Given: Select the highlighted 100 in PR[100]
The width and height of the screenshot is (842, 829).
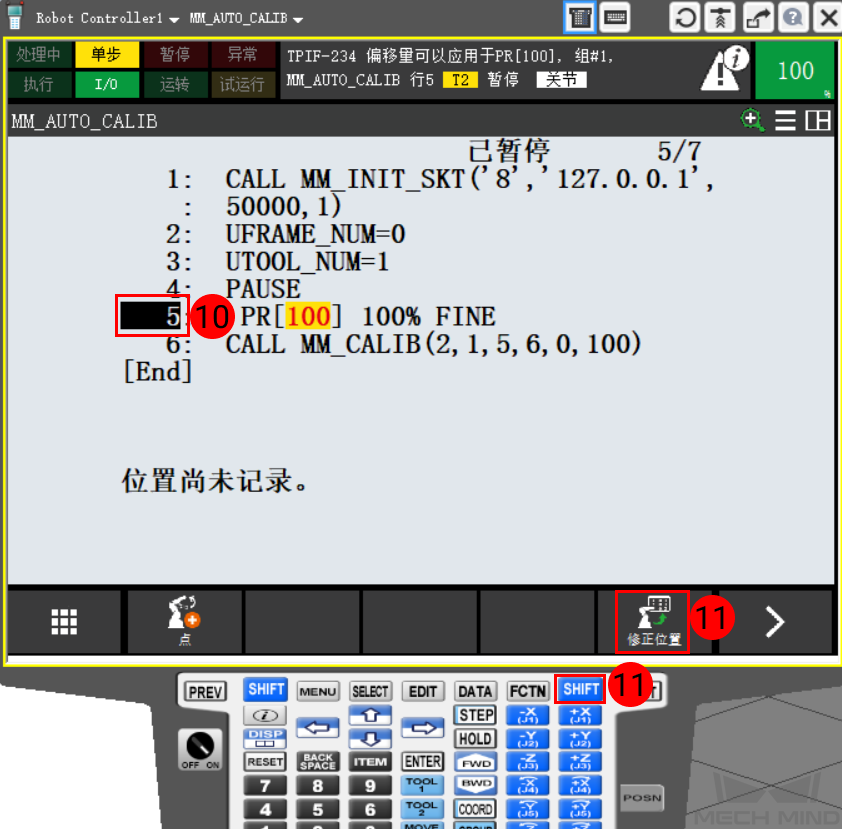Looking at the screenshot, I should 308,316.
